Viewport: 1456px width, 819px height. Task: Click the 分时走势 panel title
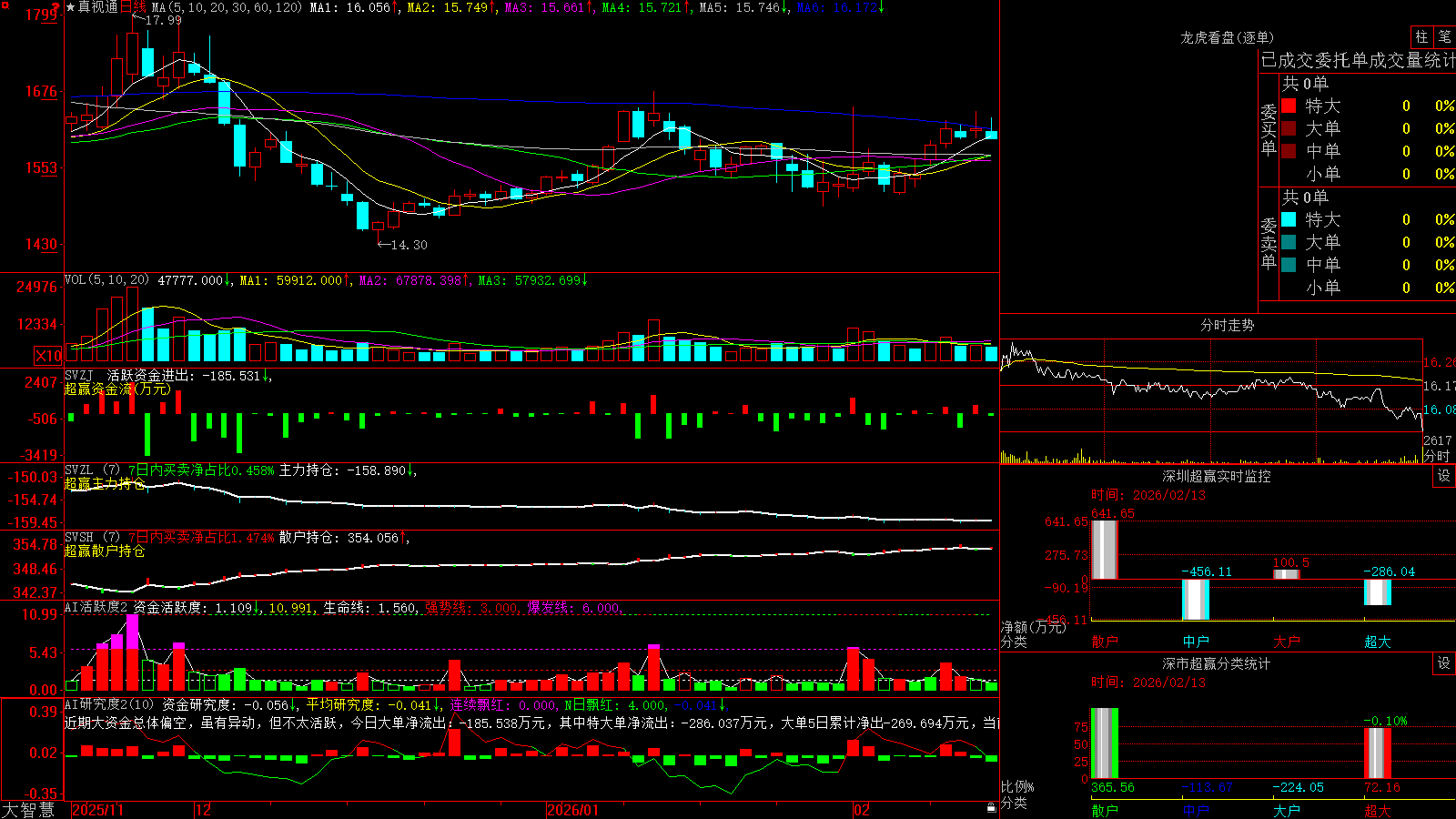point(1227,325)
